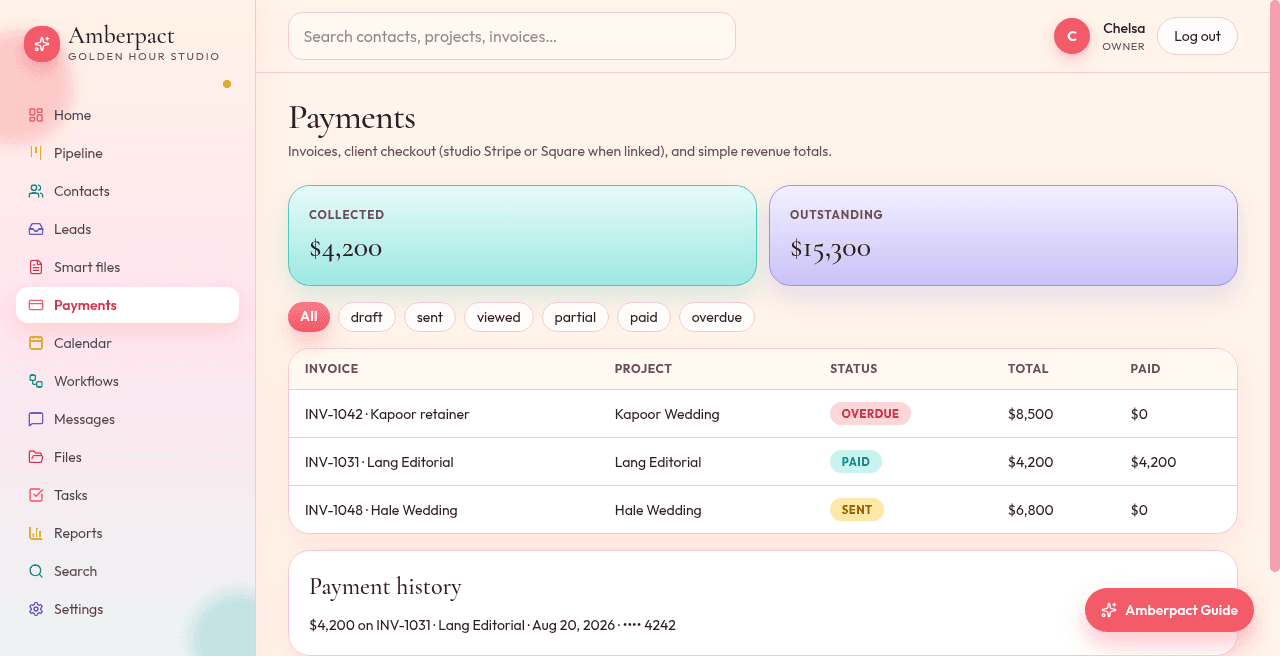Go to Workflows label
This screenshot has width=1280, height=656.
point(86,381)
